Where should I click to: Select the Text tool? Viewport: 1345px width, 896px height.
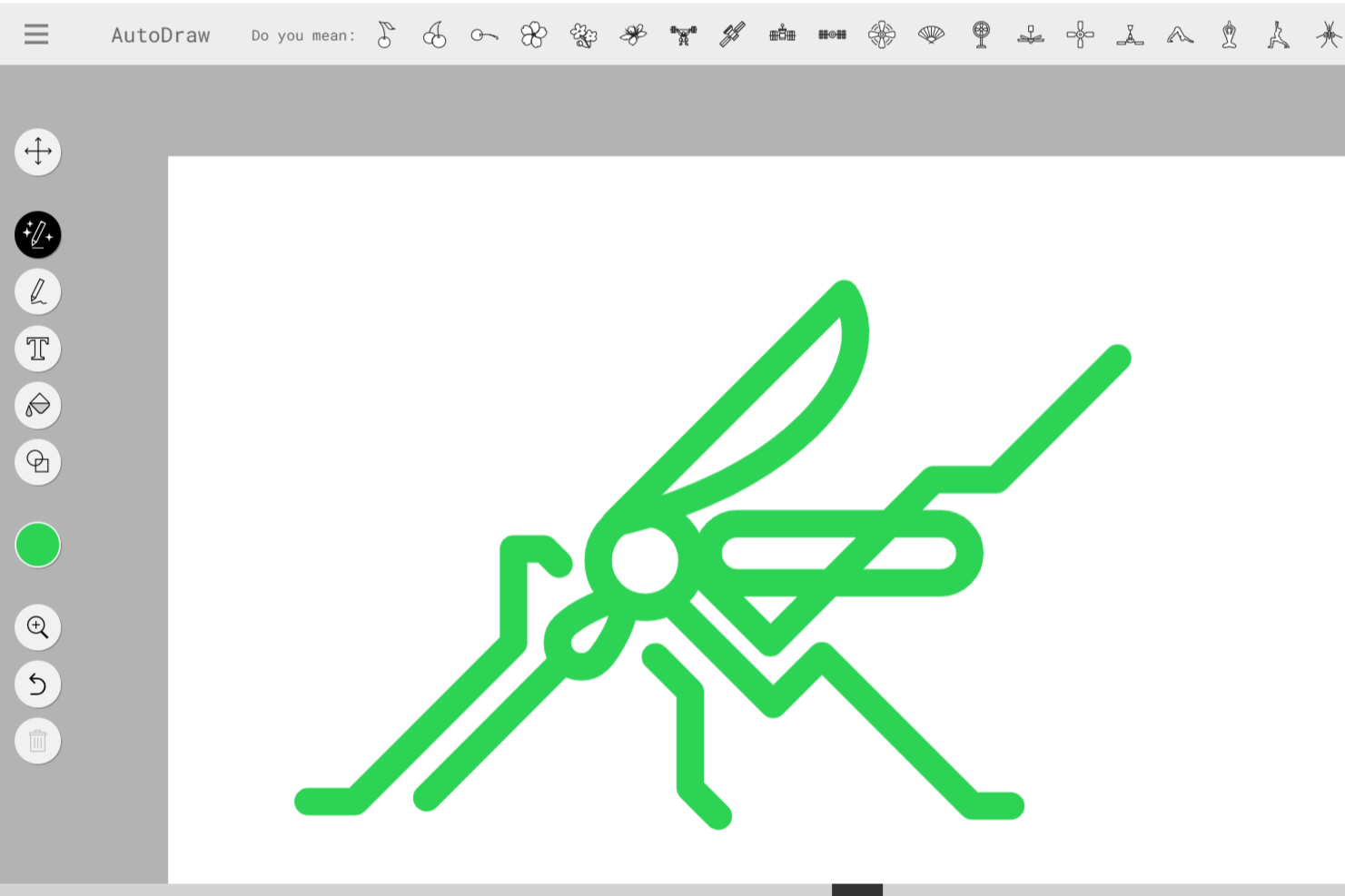pyautogui.click(x=37, y=348)
